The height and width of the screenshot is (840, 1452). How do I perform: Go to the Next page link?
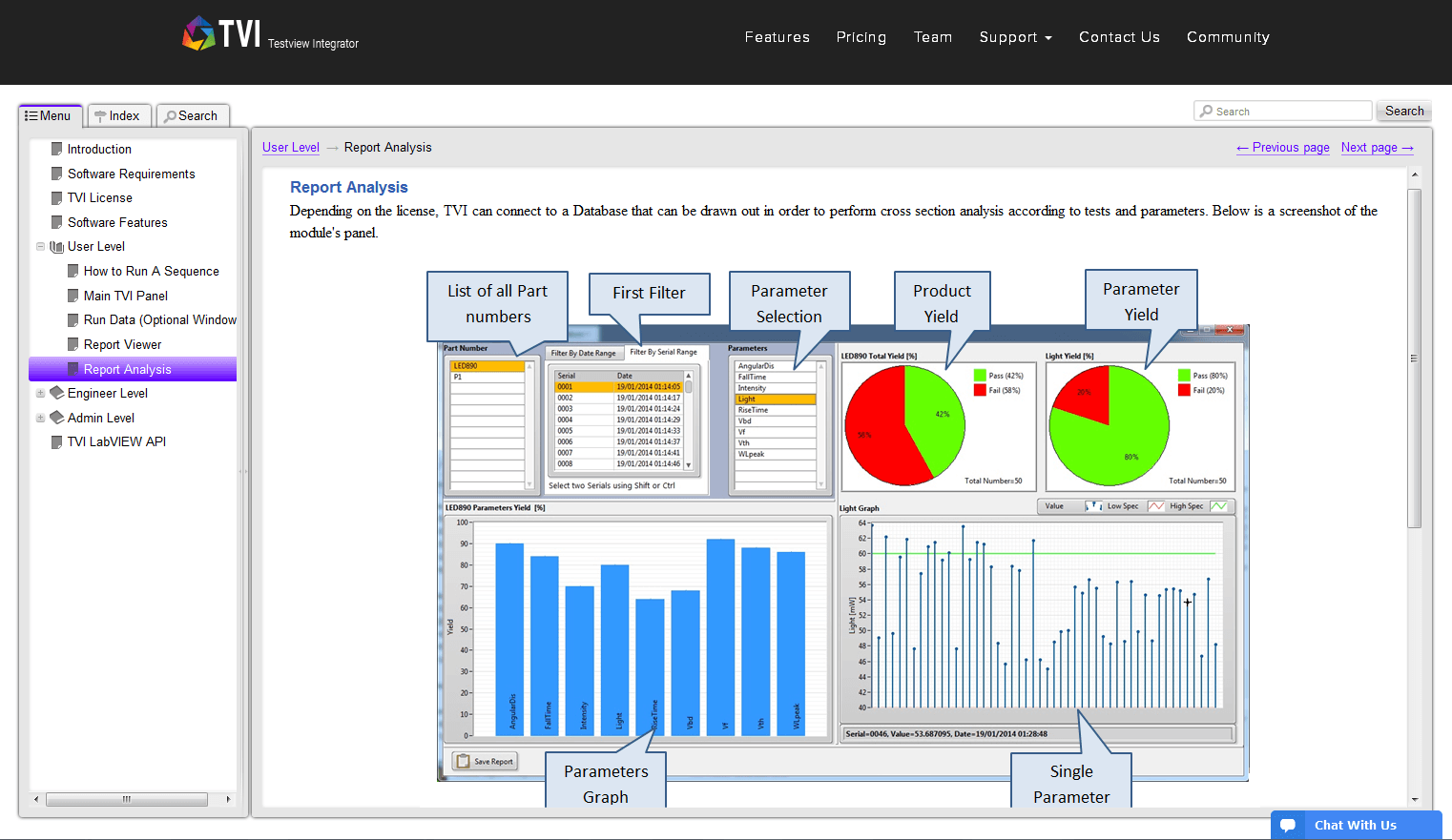pos(1378,147)
